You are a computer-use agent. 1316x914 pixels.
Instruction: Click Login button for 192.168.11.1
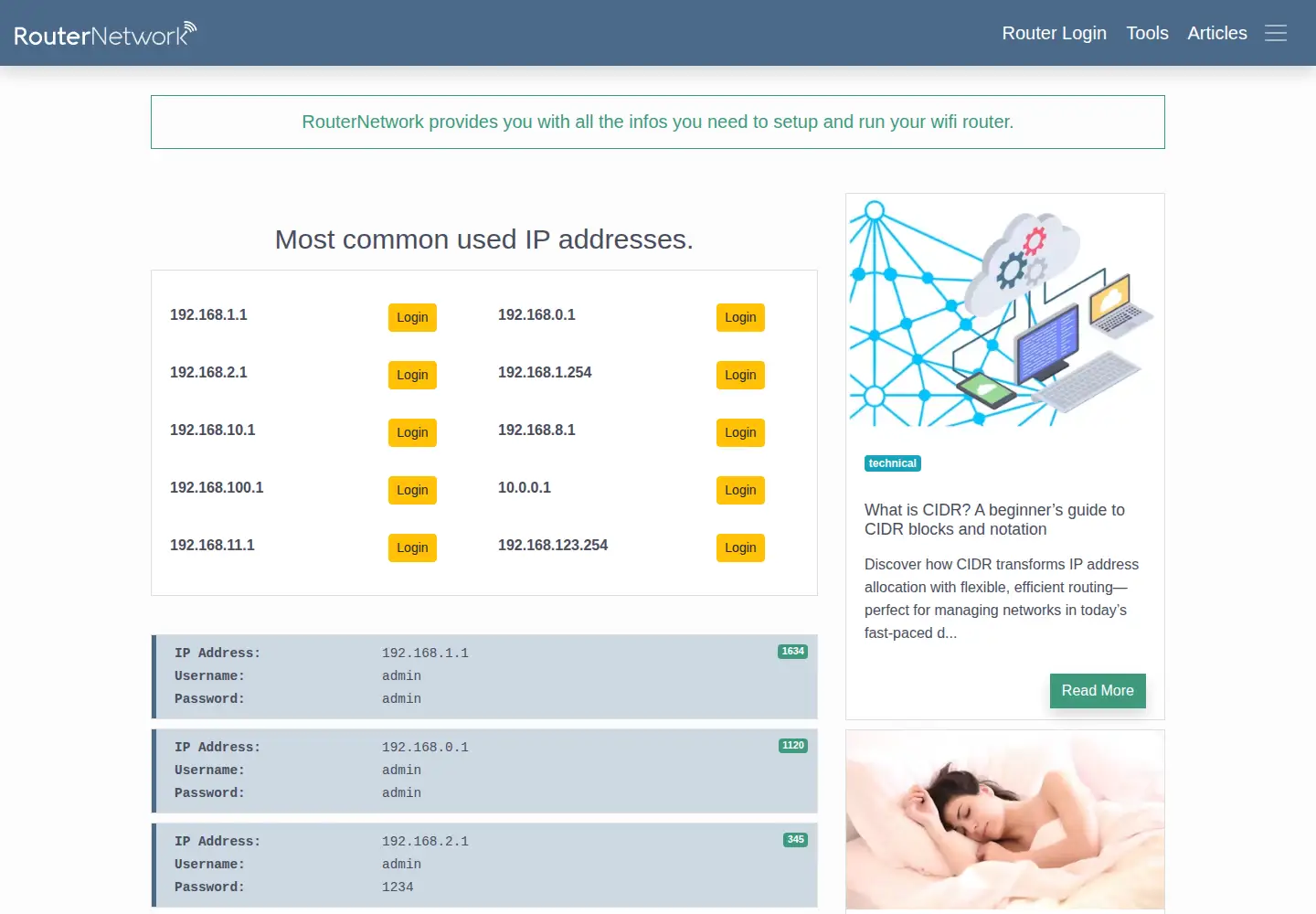pos(412,547)
